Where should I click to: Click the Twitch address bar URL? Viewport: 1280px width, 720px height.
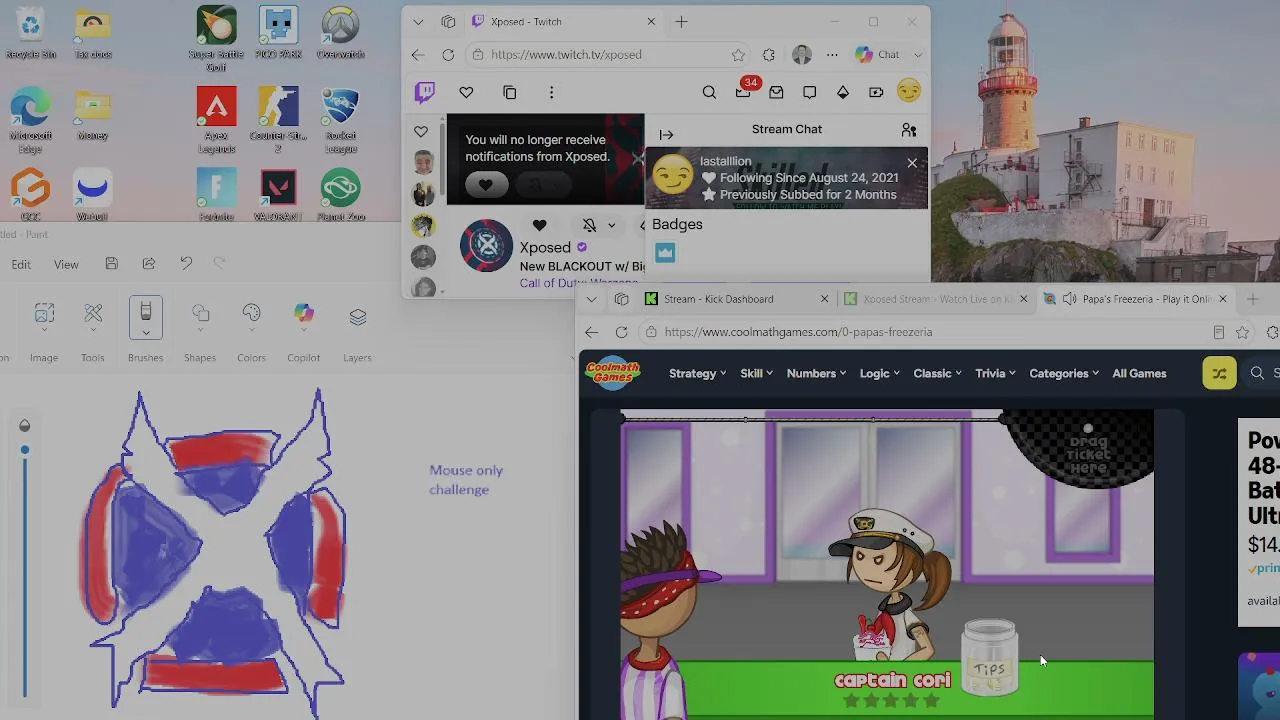pyautogui.click(x=566, y=55)
